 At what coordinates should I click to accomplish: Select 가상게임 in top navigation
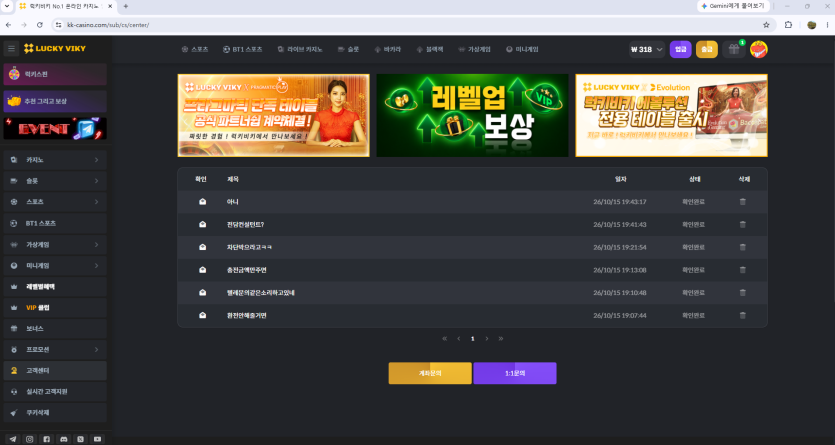coord(474,49)
